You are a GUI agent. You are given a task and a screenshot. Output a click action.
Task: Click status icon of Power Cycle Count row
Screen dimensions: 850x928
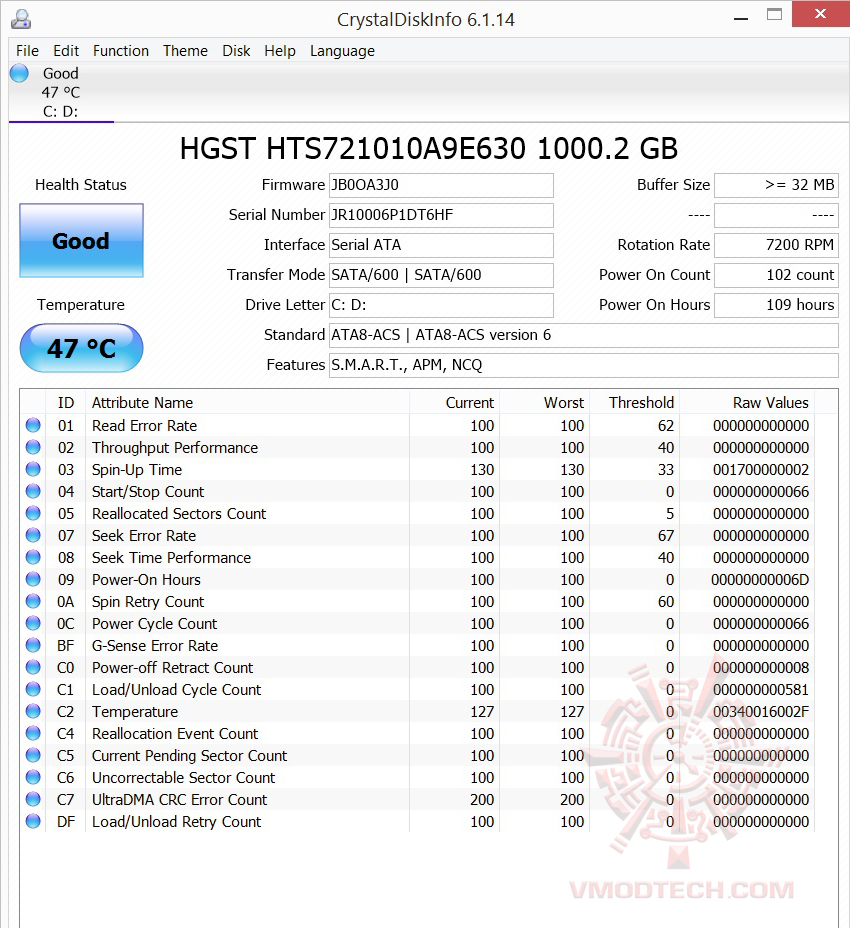point(33,623)
